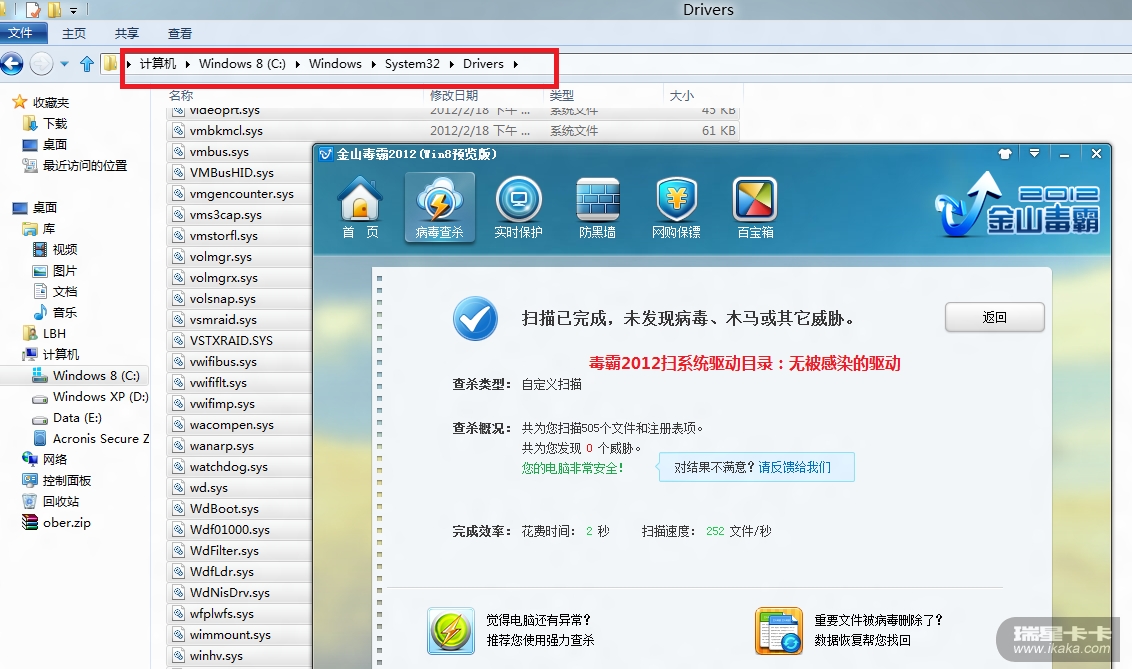Click the 数据恢复 recovery icon
The height and width of the screenshot is (669, 1132).
click(x=779, y=631)
